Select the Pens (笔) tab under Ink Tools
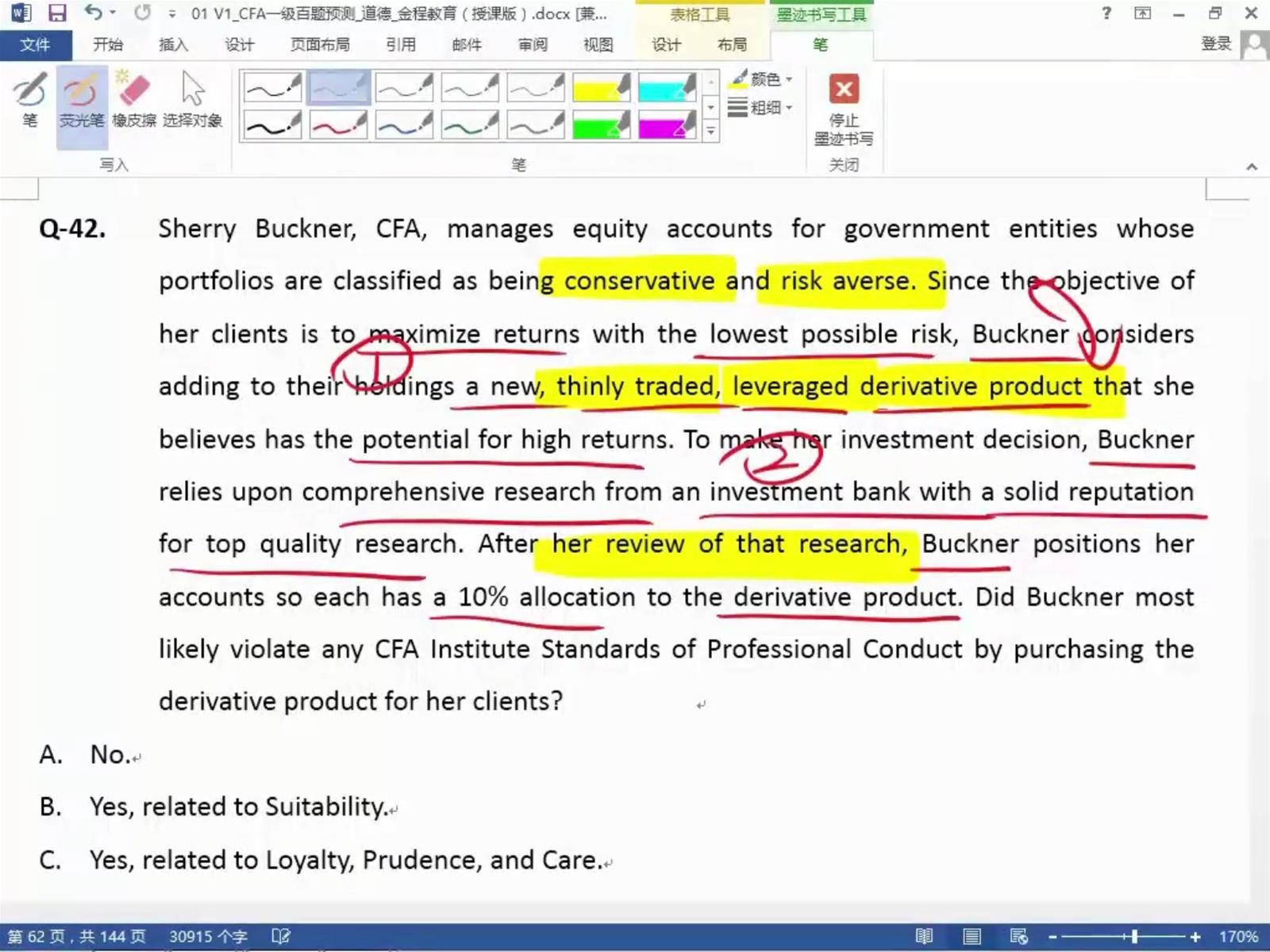The width and height of the screenshot is (1270, 952). (x=821, y=44)
